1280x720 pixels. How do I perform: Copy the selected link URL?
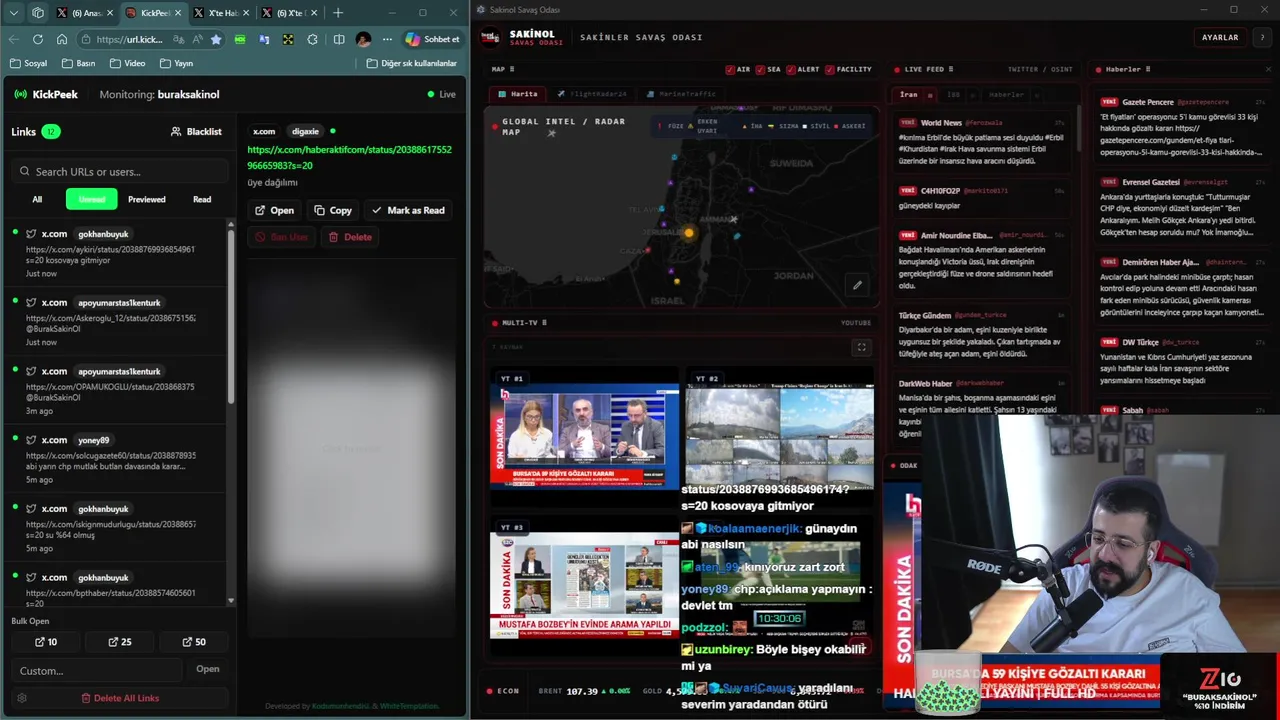(333, 210)
